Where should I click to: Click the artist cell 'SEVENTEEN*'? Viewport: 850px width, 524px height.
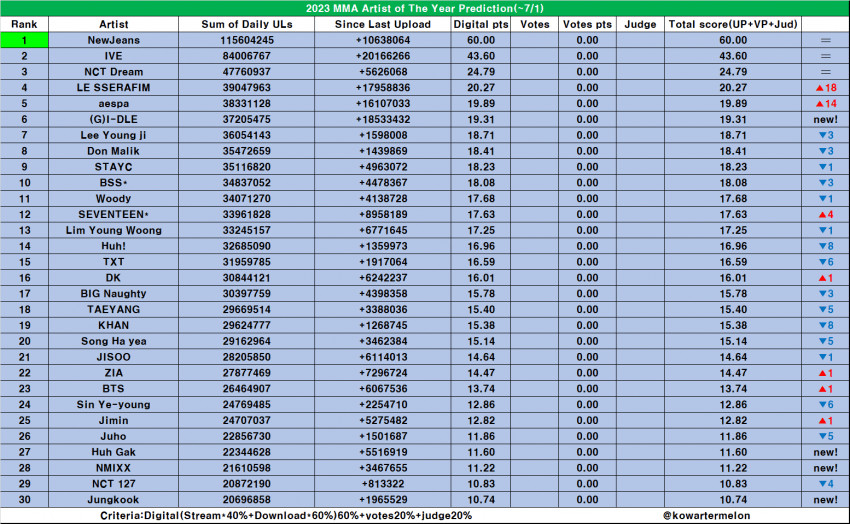coord(113,214)
